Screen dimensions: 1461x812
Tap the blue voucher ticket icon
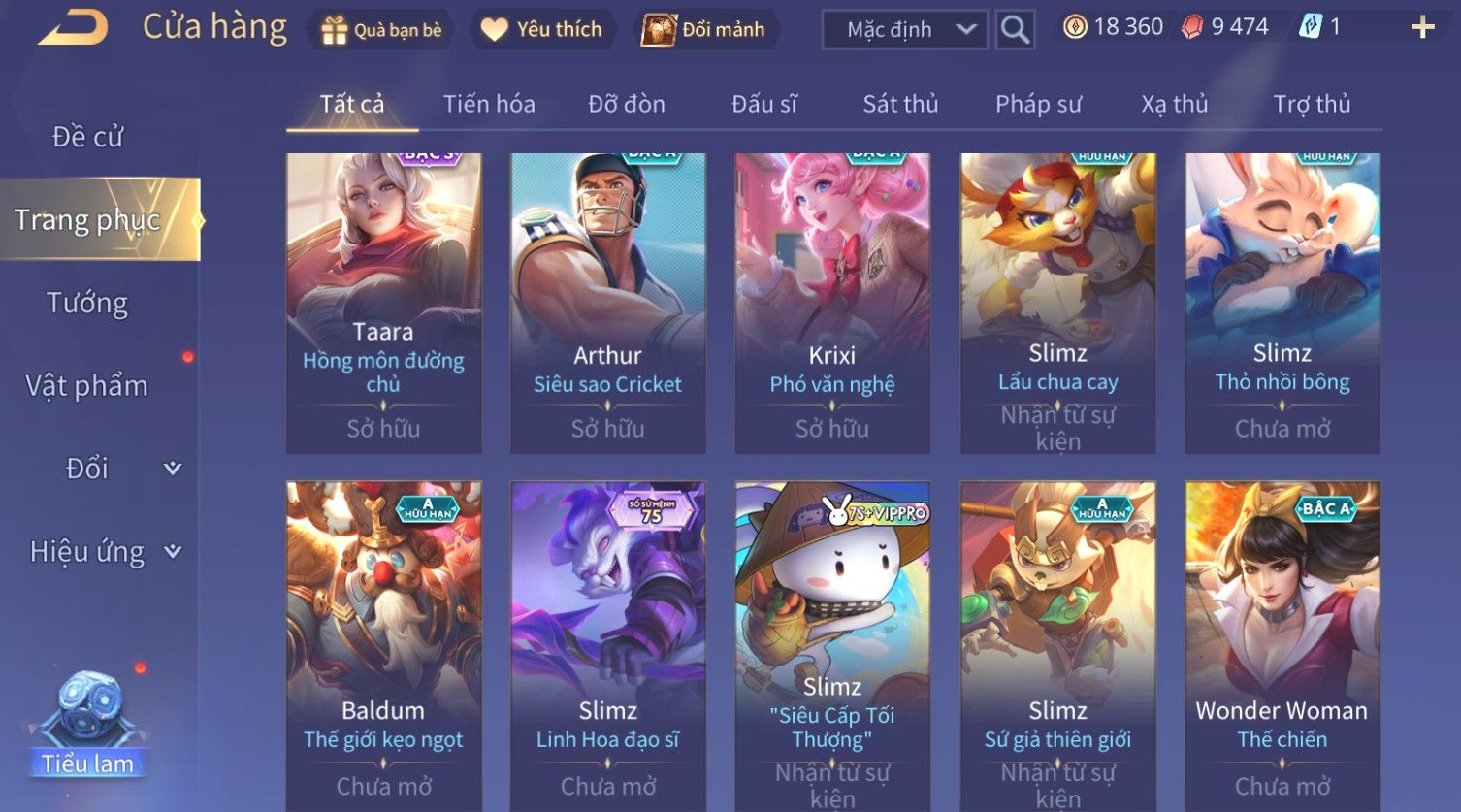1311,27
